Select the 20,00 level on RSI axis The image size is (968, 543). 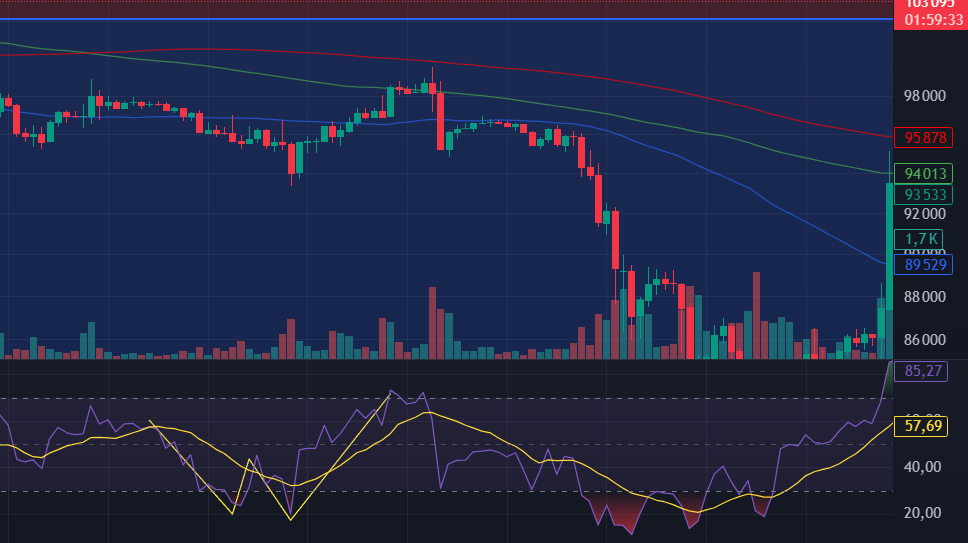pos(924,513)
